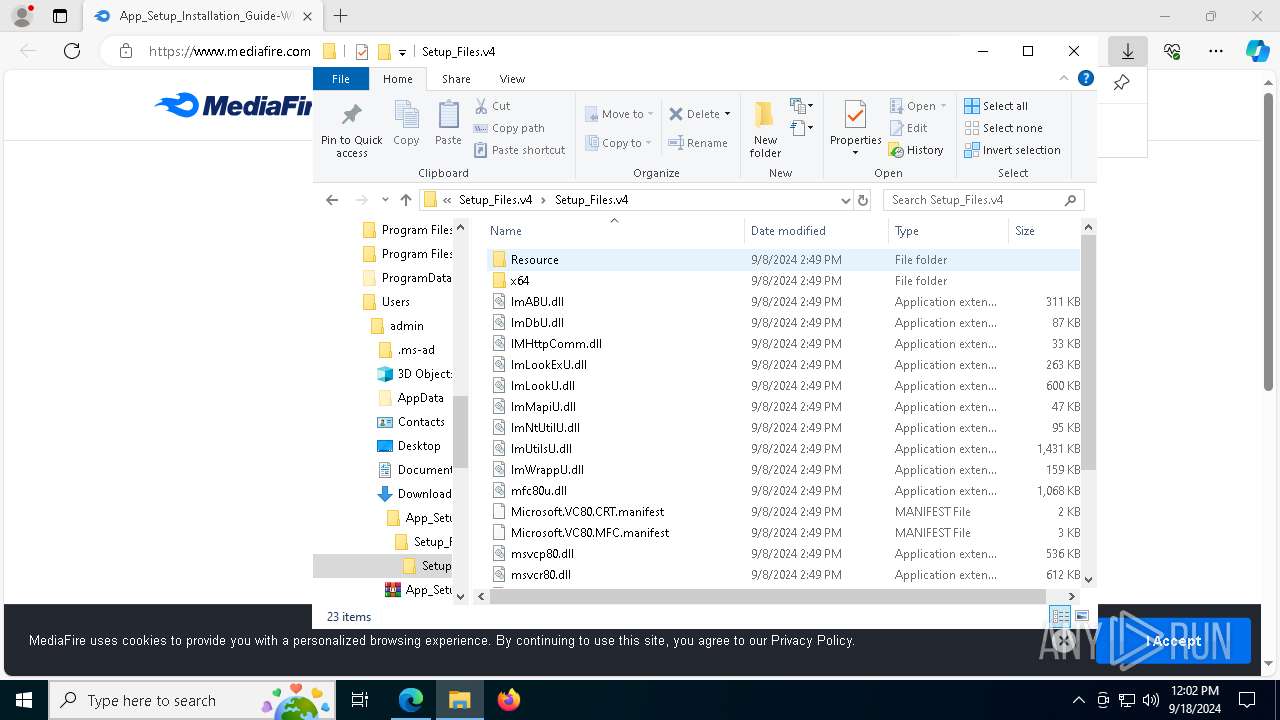Expand the Move to dropdown
Screen dimensions: 1280x720
click(650, 114)
